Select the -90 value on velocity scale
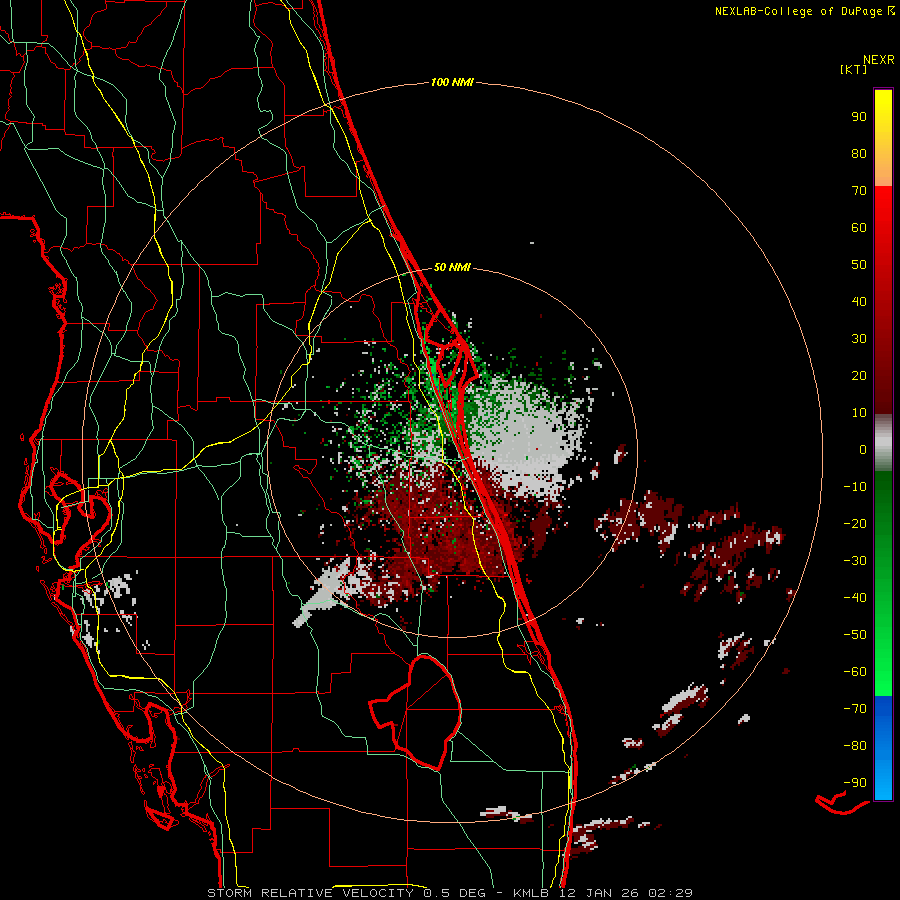The width and height of the screenshot is (900, 900). tap(855, 783)
